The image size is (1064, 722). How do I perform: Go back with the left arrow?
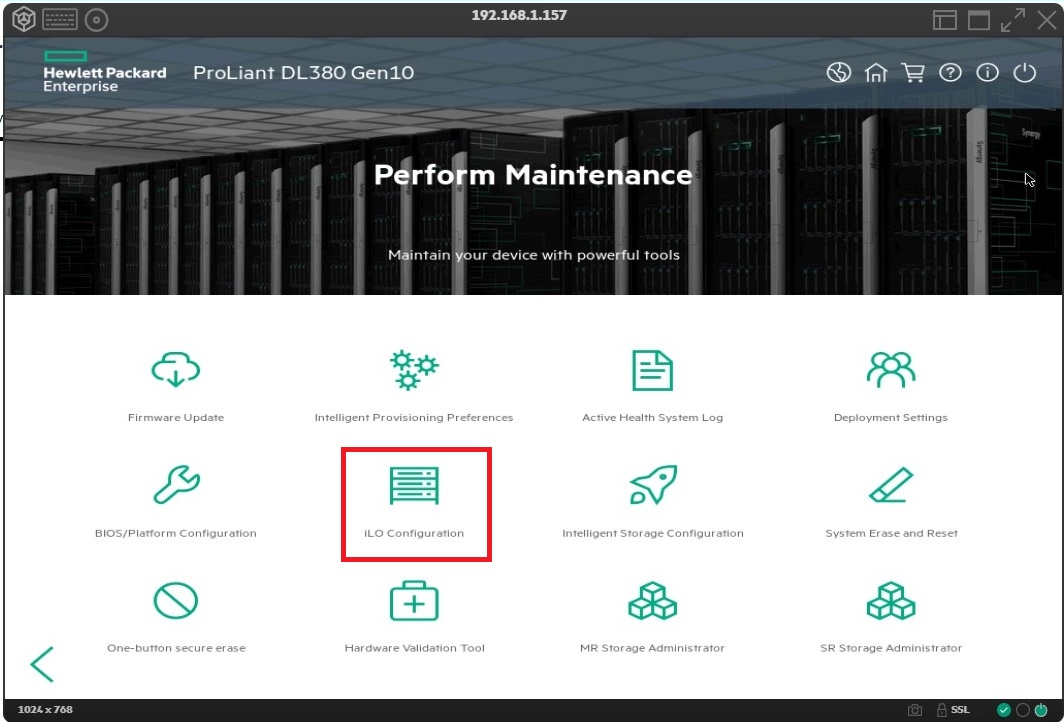click(x=42, y=663)
